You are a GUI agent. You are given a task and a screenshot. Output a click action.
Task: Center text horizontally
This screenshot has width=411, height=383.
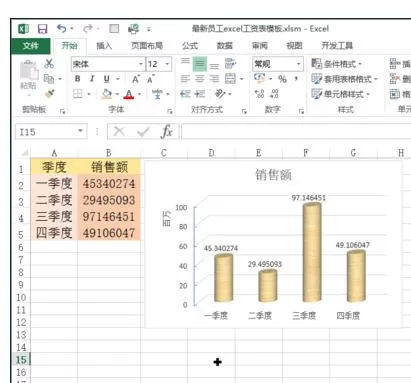[199, 79]
